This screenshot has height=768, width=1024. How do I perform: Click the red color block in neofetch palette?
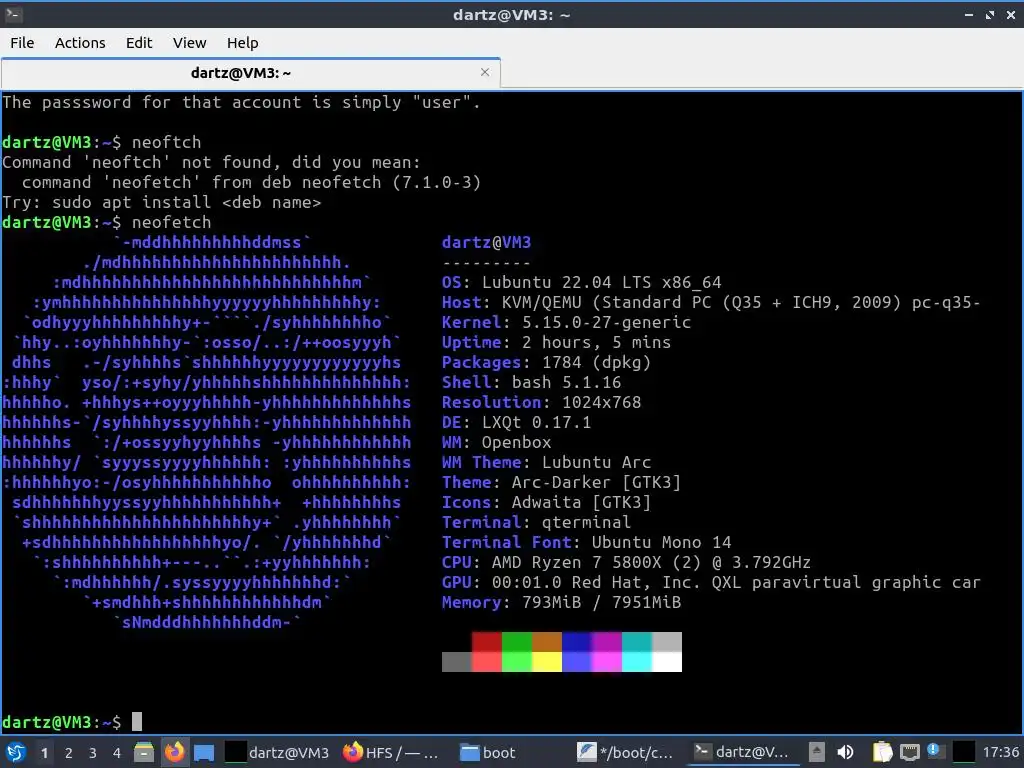(x=487, y=641)
